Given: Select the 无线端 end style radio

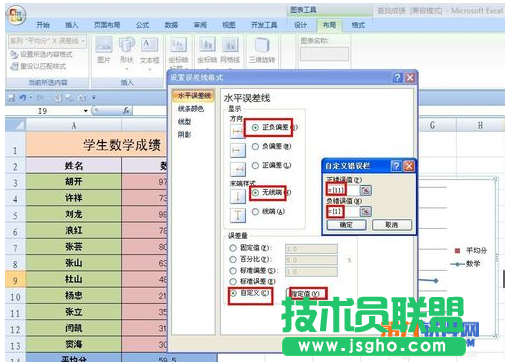Looking at the screenshot, I should pyautogui.click(x=255, y=192).
